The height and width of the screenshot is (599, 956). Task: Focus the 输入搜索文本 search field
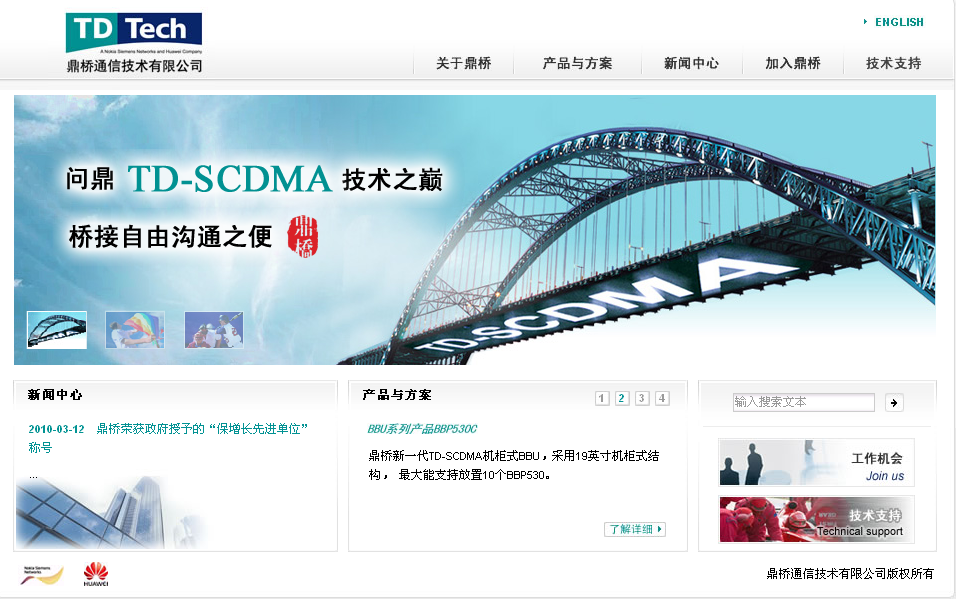pyautogui.click(x=804, y=402)
